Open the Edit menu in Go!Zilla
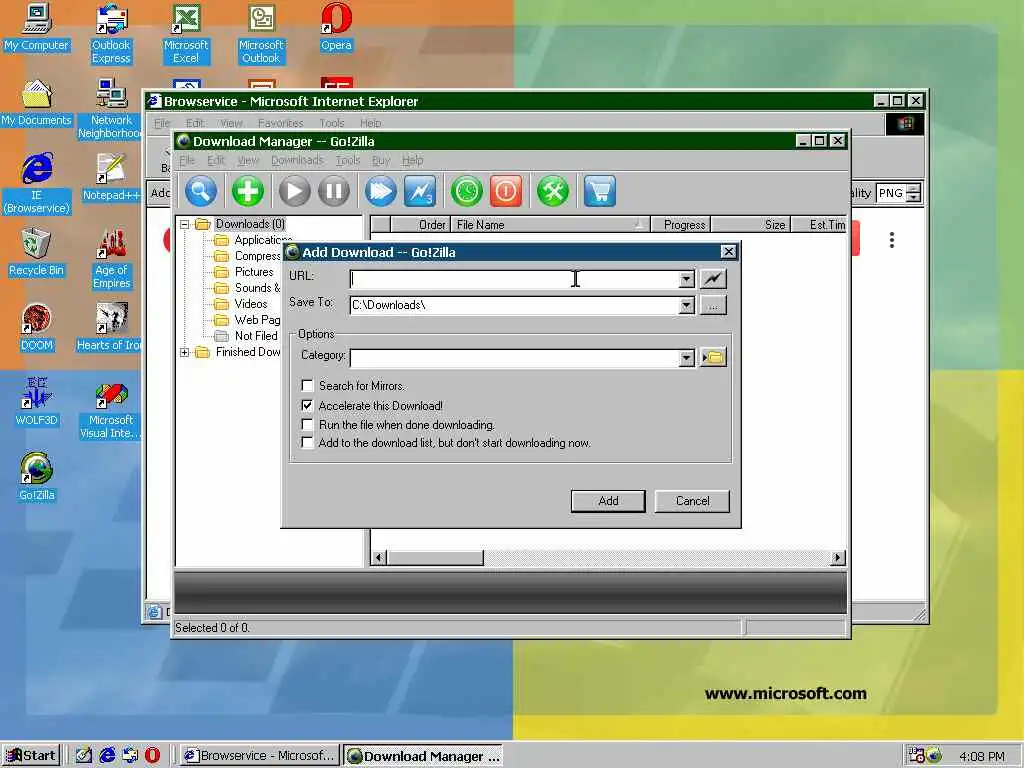1024x768 pixels. 216,160
